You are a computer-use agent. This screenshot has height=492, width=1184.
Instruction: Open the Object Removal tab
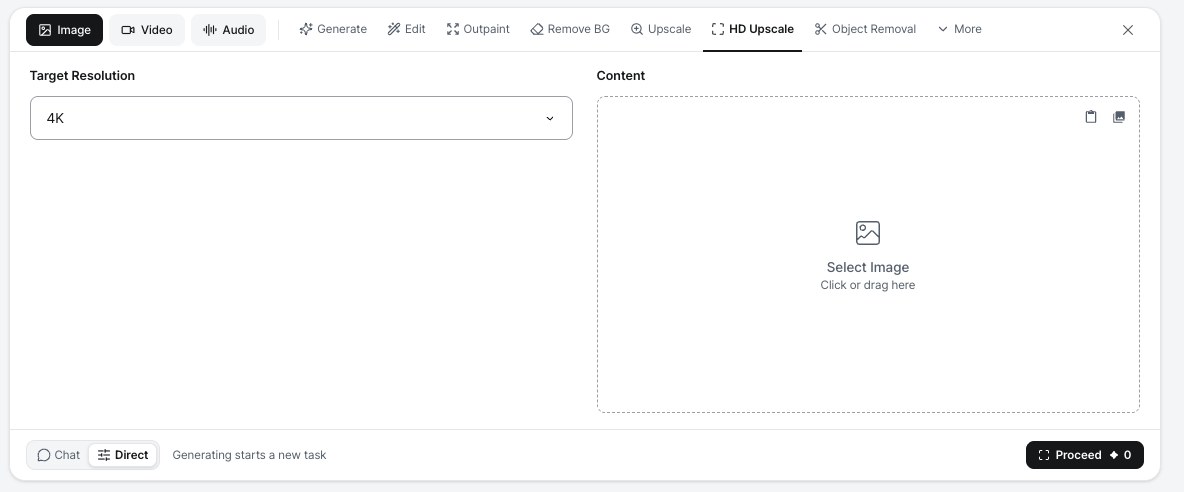point(865,29)
